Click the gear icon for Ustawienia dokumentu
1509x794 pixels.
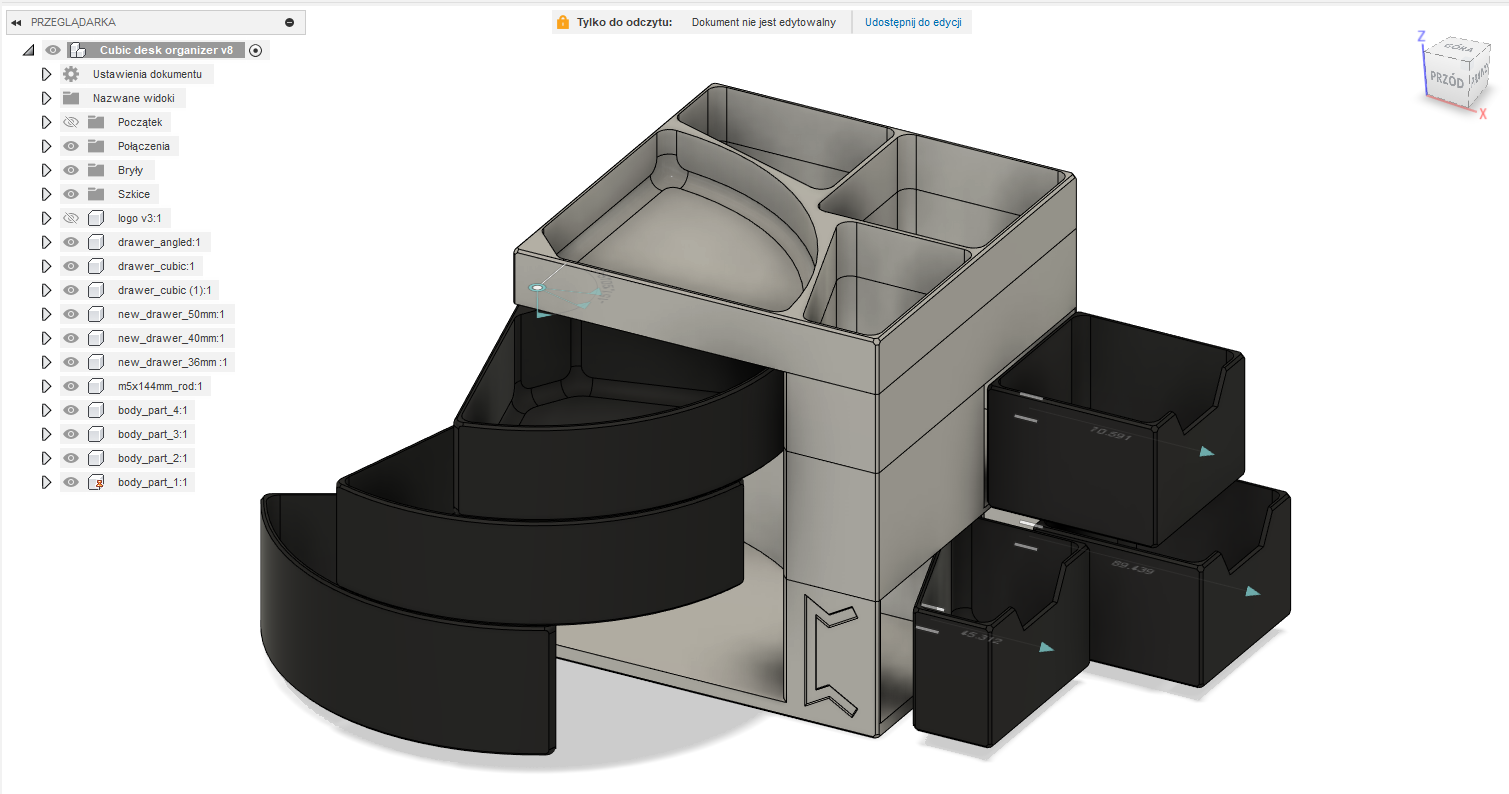pos(70,74)
